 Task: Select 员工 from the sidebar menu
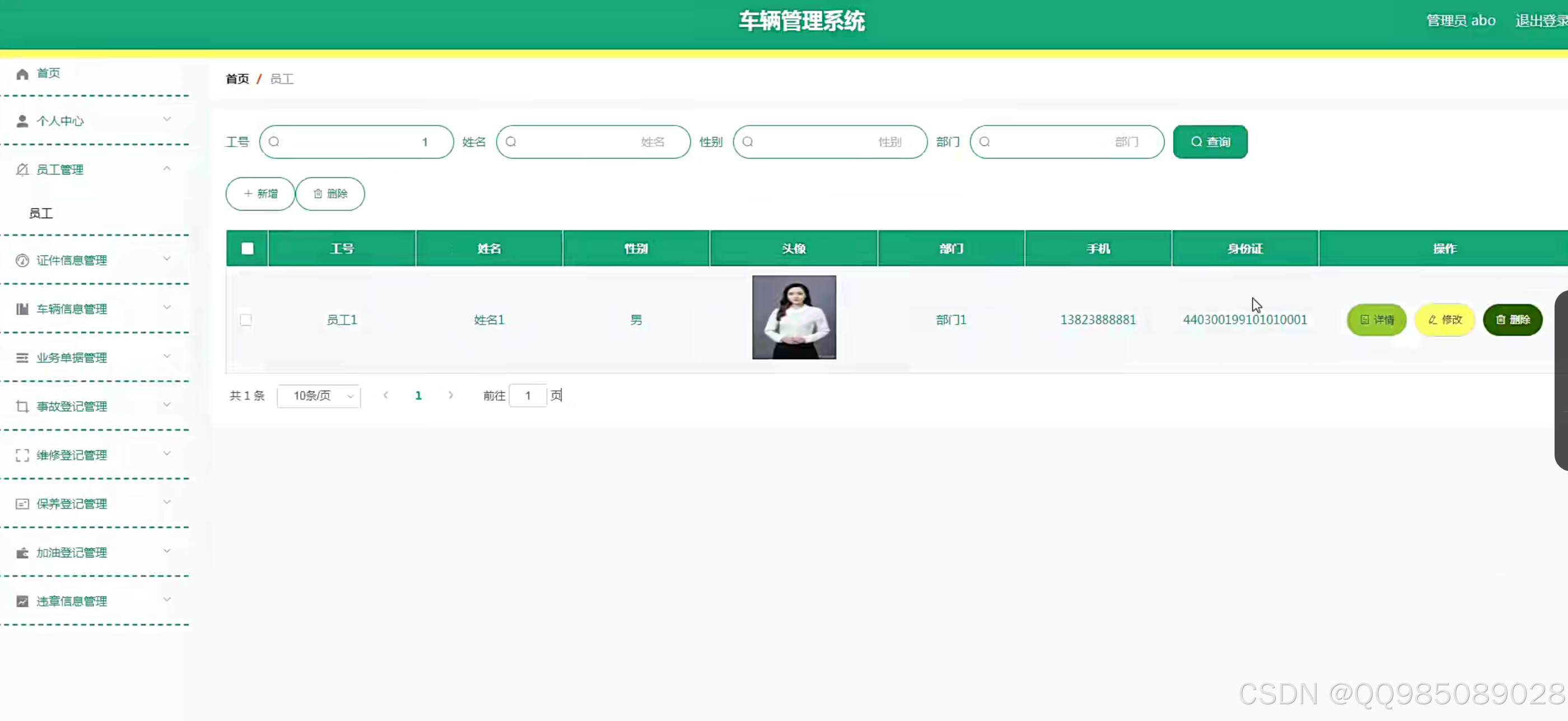point(40,213)
